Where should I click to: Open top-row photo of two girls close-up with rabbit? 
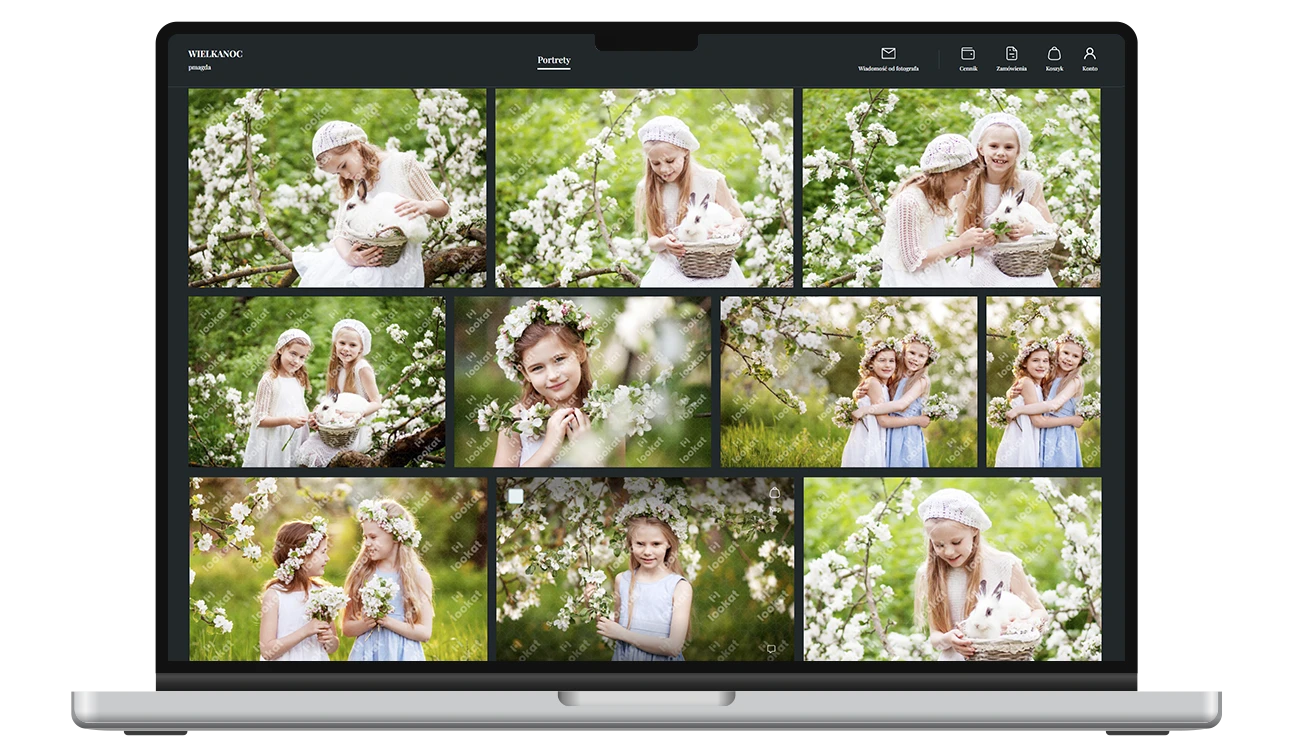tap(951, 188)
